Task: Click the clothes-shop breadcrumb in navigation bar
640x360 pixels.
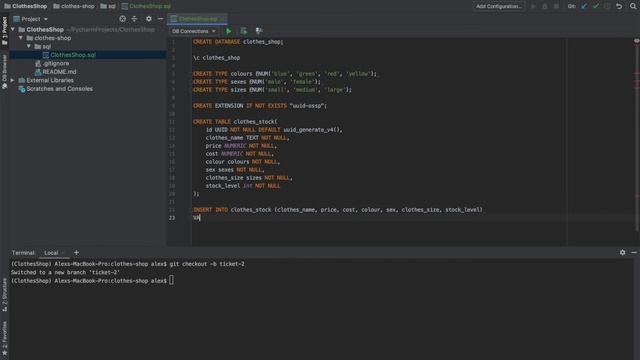Action: (x=74, y=6)
